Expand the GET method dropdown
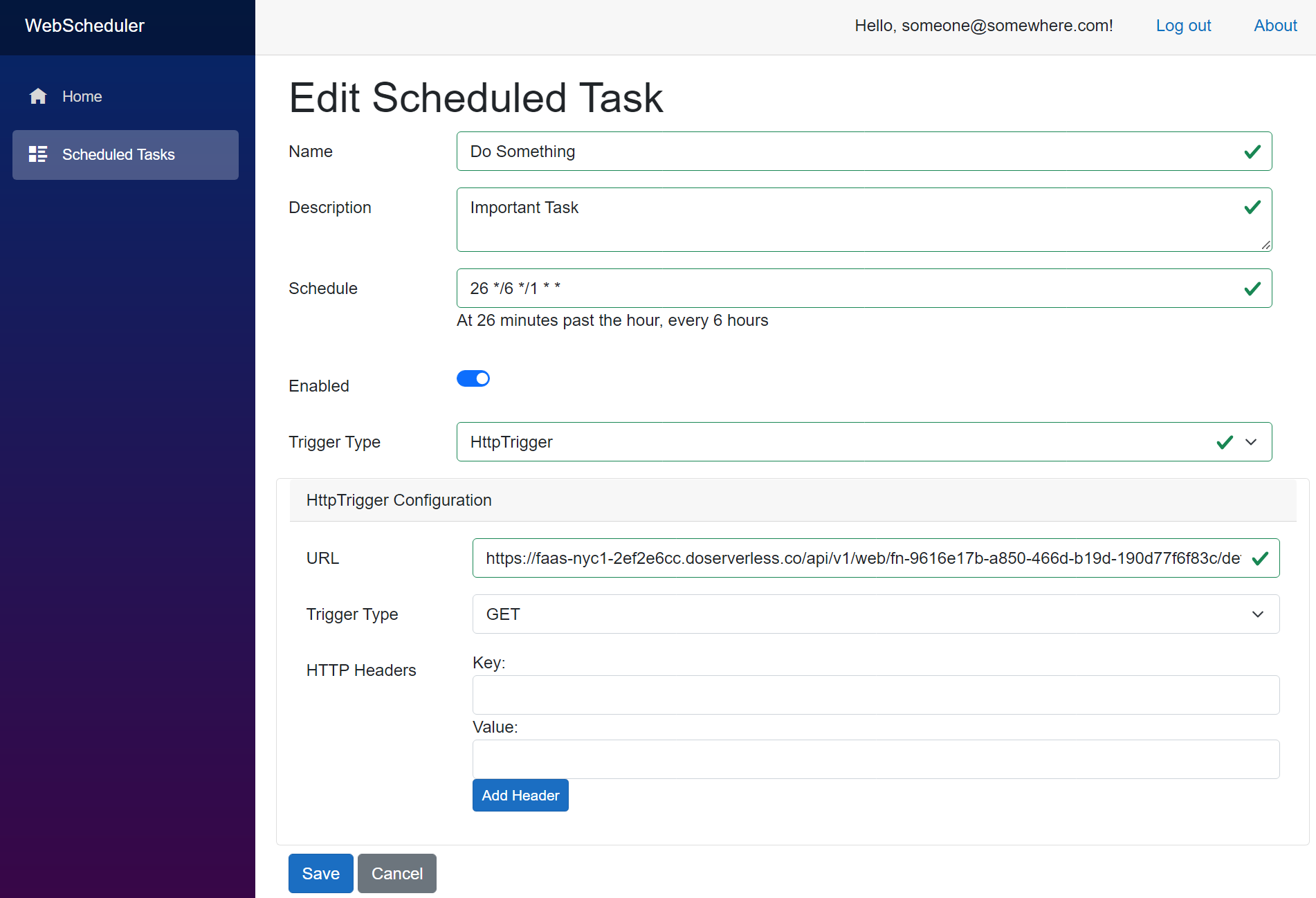 coord(875,614)
